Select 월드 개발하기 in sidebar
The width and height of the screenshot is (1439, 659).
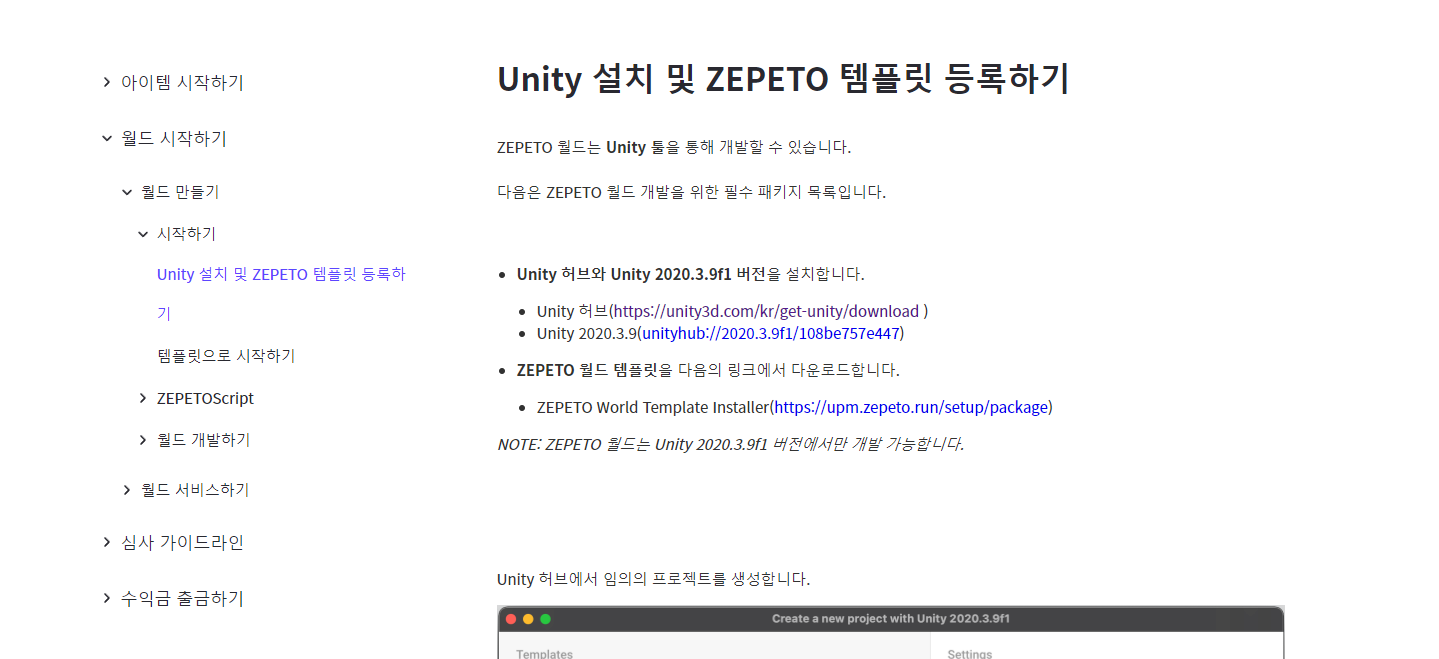[x=203, y=440]
